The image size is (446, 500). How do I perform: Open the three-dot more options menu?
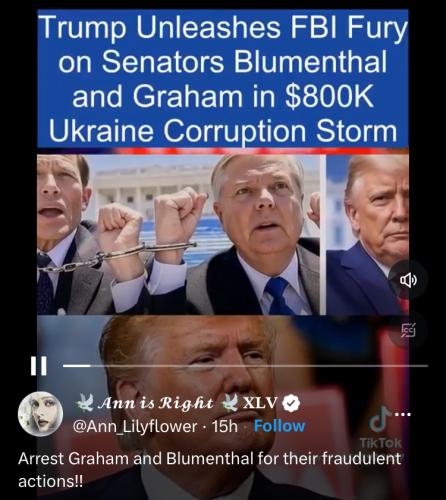tap(403, 415)
